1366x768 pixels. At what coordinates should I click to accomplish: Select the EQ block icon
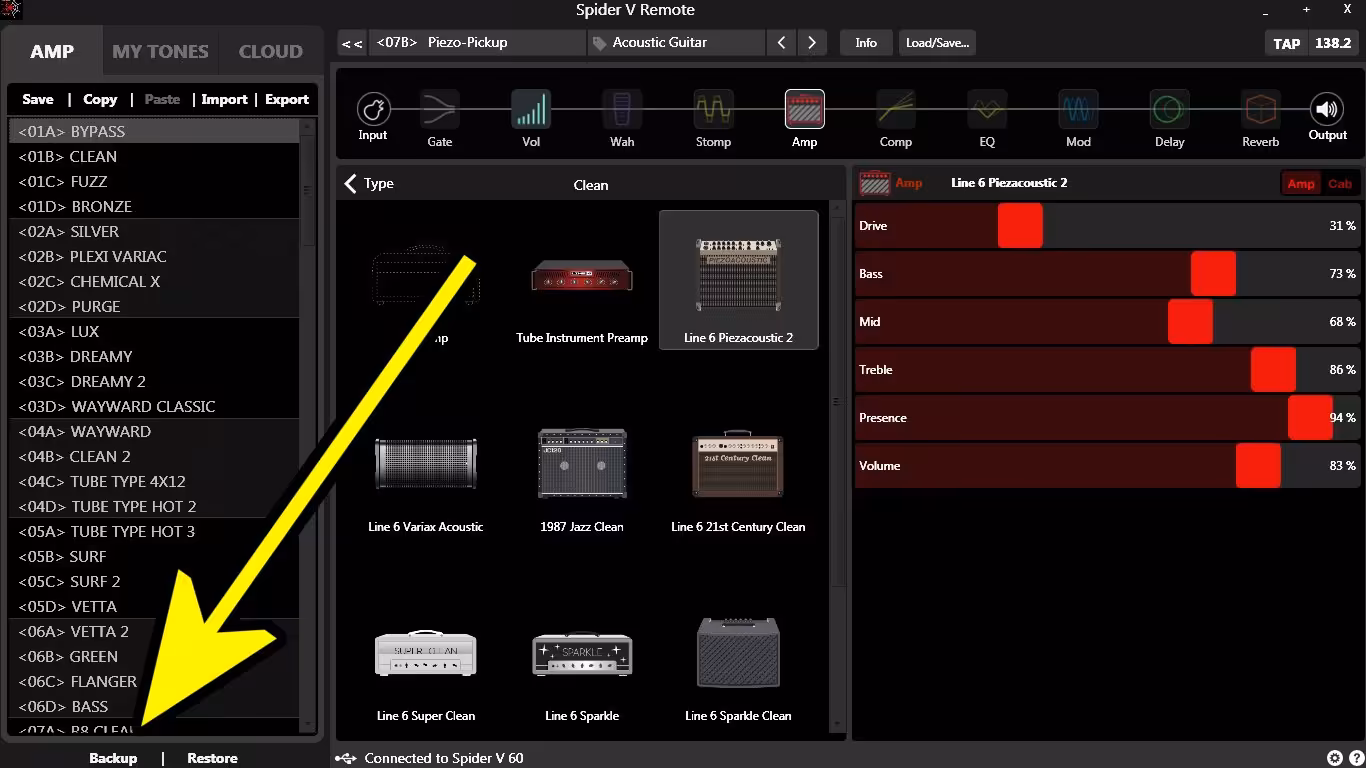coord(987,109)
